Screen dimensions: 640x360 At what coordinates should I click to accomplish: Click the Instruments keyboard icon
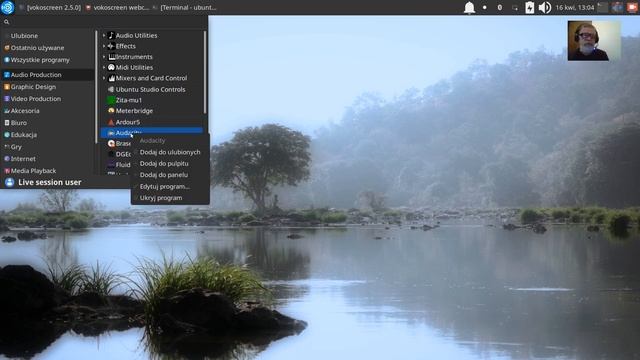[111, 57]
